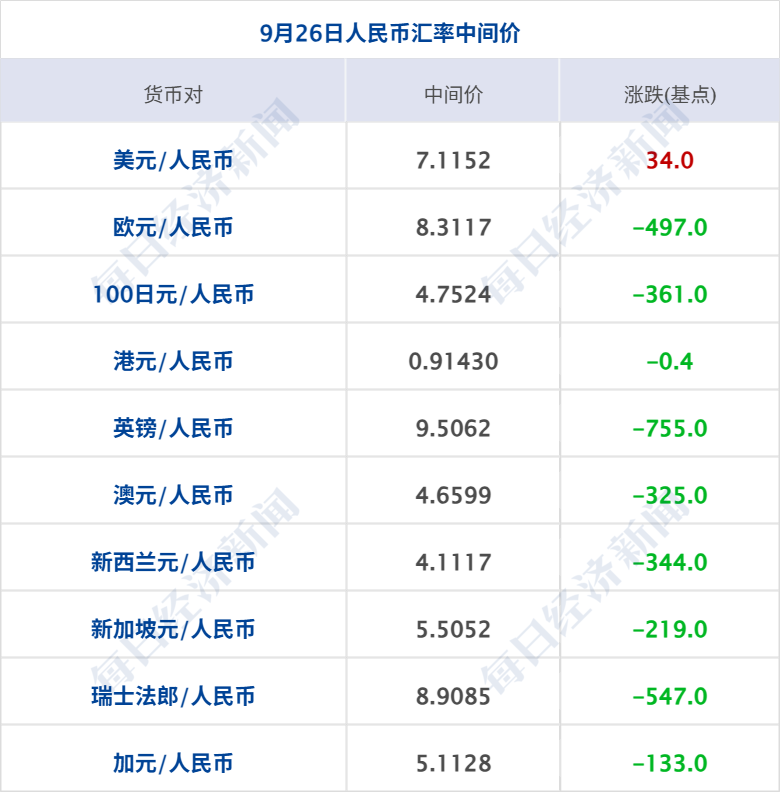This screenshot has width=780, height=792.
Task: Click the 涨跌(基点) column header
Action: coord(669,95)
